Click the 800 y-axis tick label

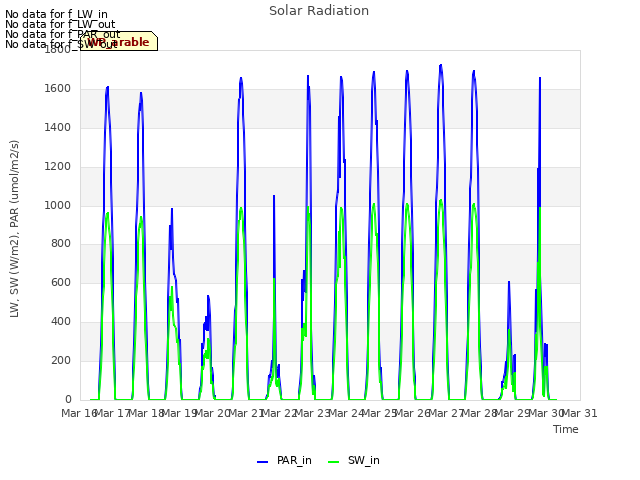tap(61, 244)
